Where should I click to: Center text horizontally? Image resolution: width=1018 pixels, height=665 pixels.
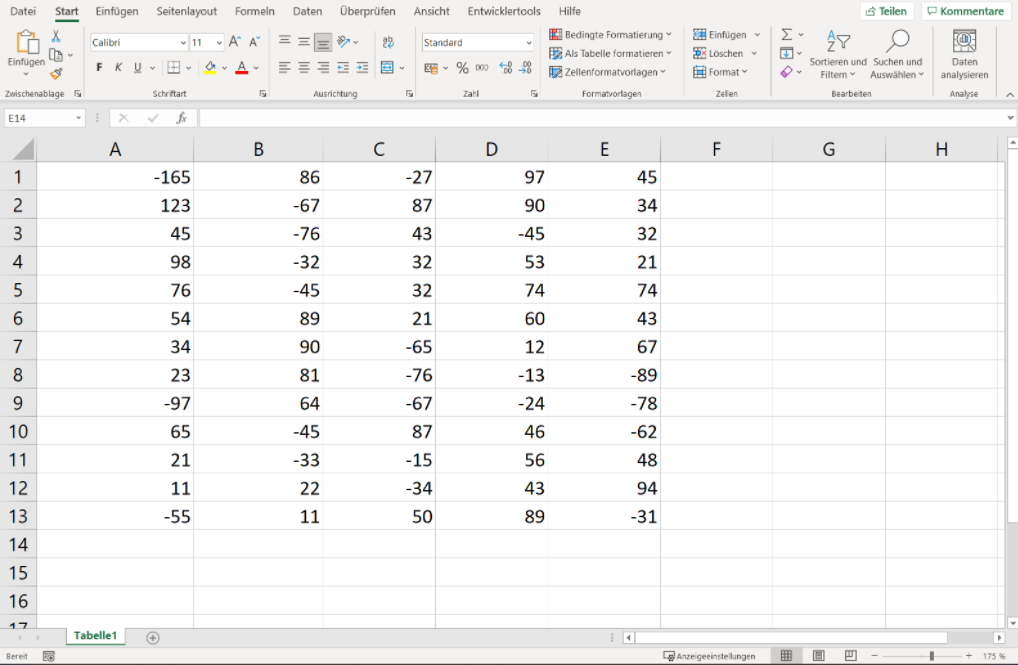tap(303, 68)
